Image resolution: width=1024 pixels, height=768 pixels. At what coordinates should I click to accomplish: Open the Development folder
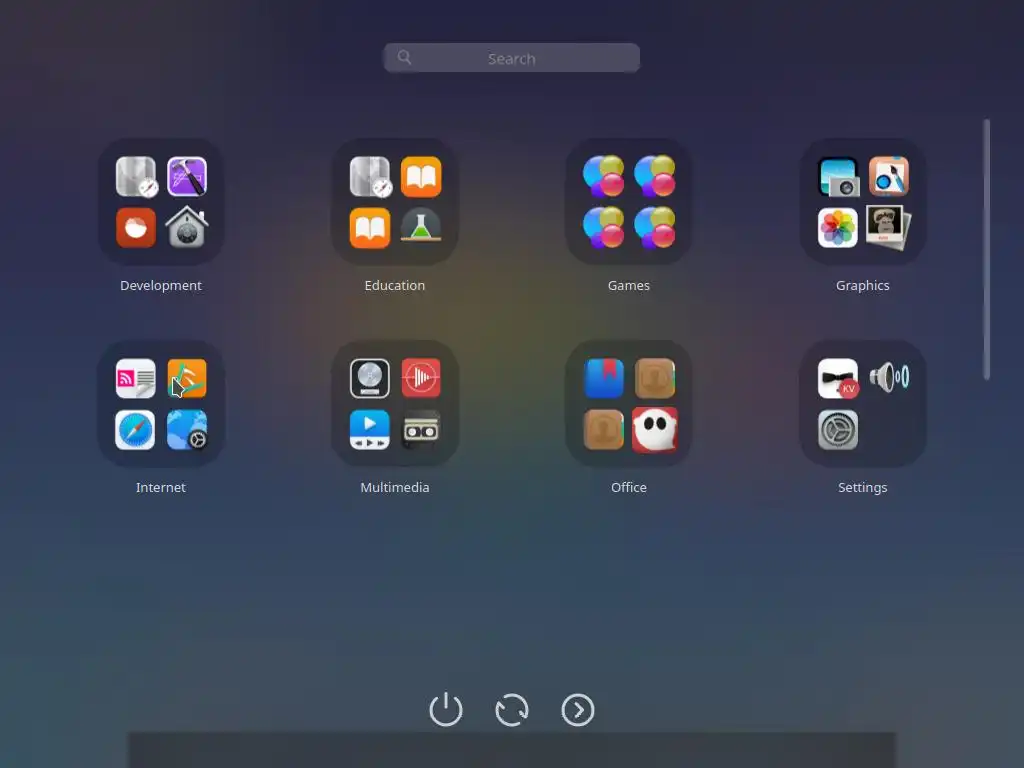tap(161, 202)
